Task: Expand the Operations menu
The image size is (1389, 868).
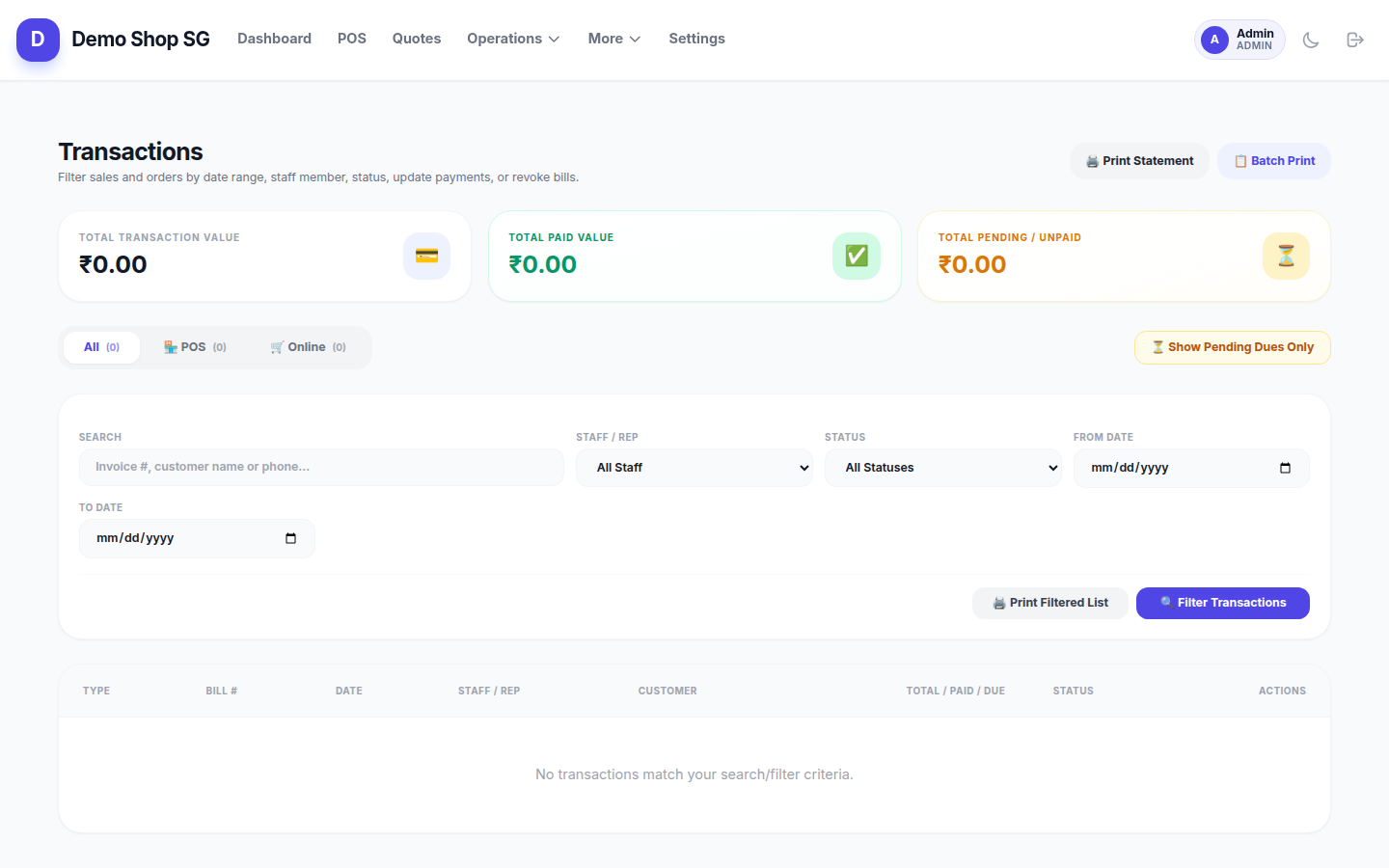Action: click(513, 39)
